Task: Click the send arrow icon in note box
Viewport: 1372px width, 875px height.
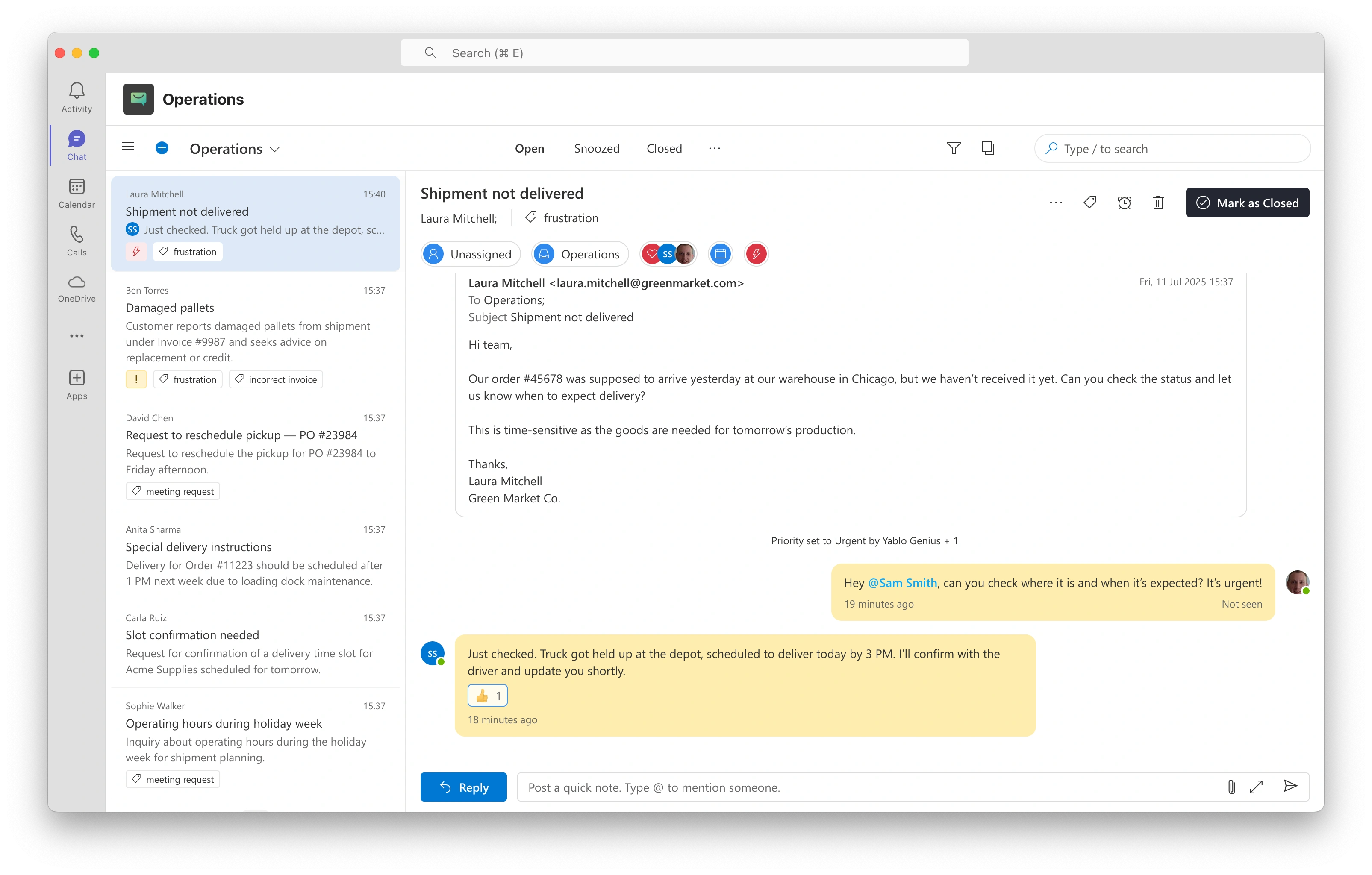Action: coord(1290,787)
